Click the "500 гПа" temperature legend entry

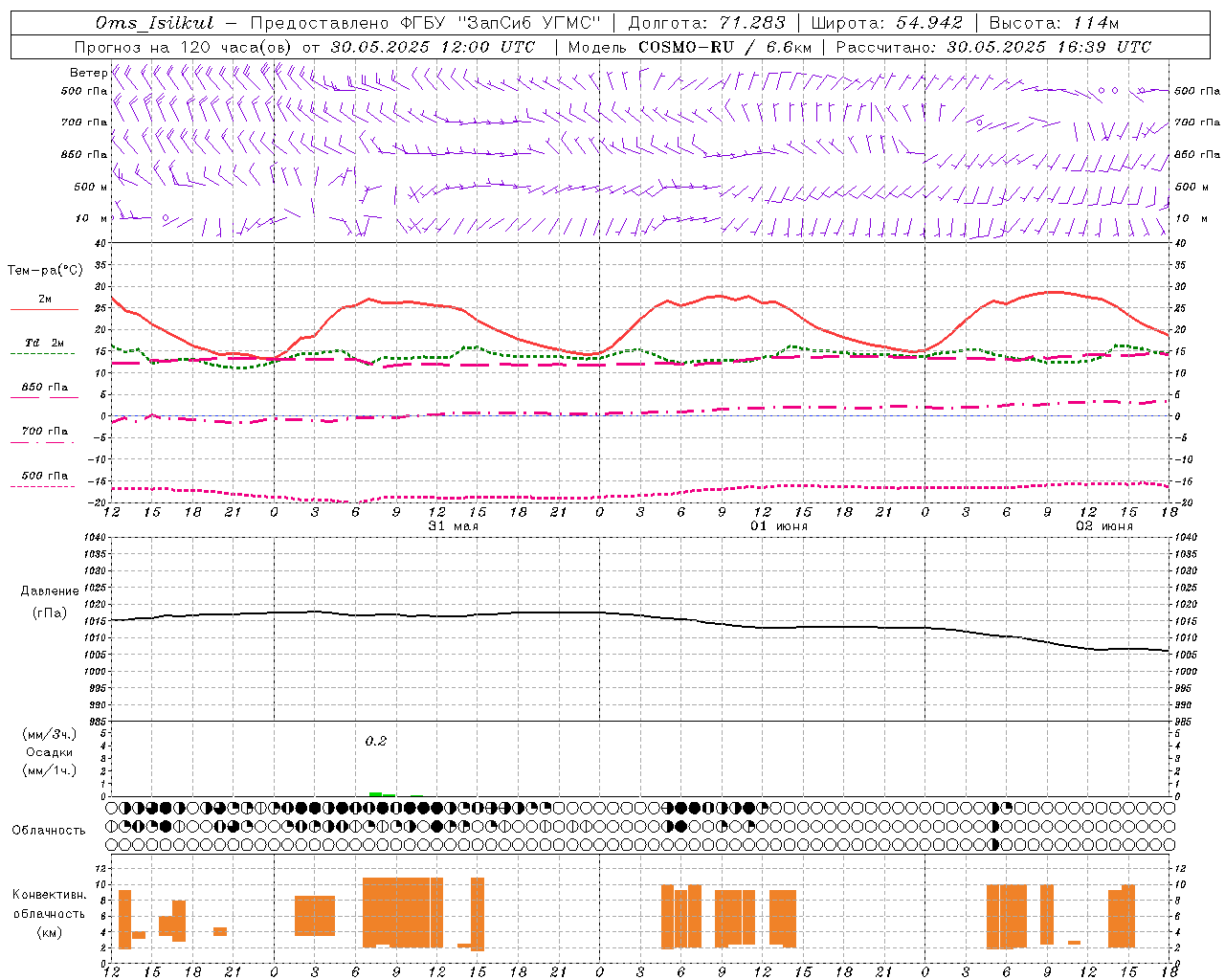45,476
